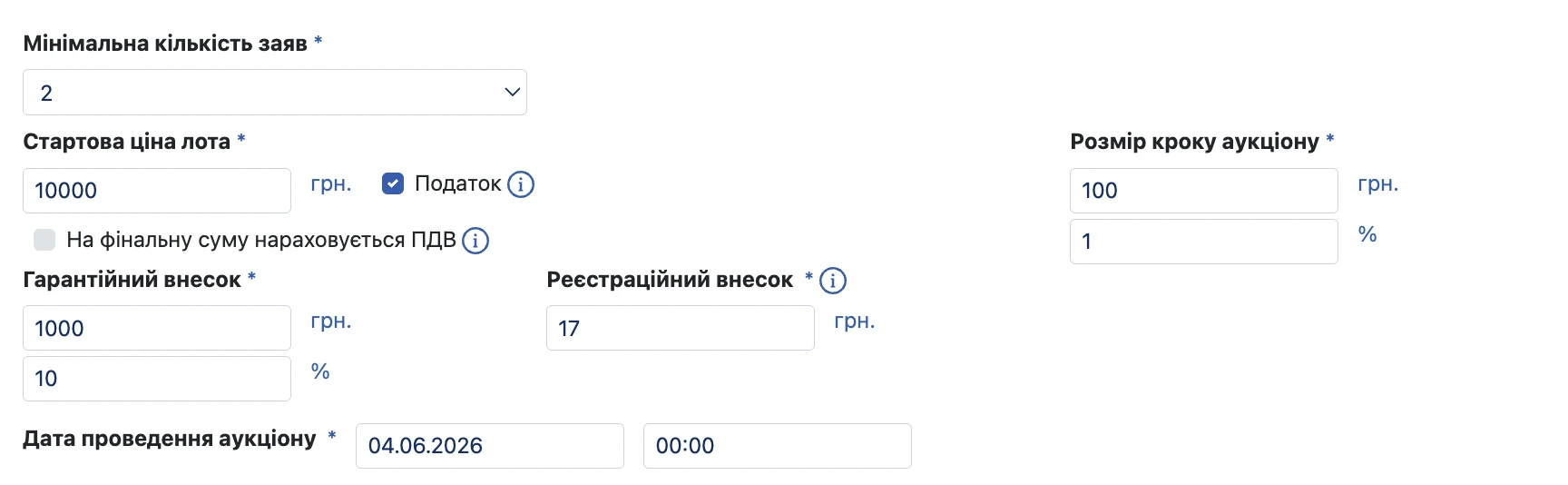
Task: Select Гарантійний внесок amount field 1000
Action: [x=157, y=328]
